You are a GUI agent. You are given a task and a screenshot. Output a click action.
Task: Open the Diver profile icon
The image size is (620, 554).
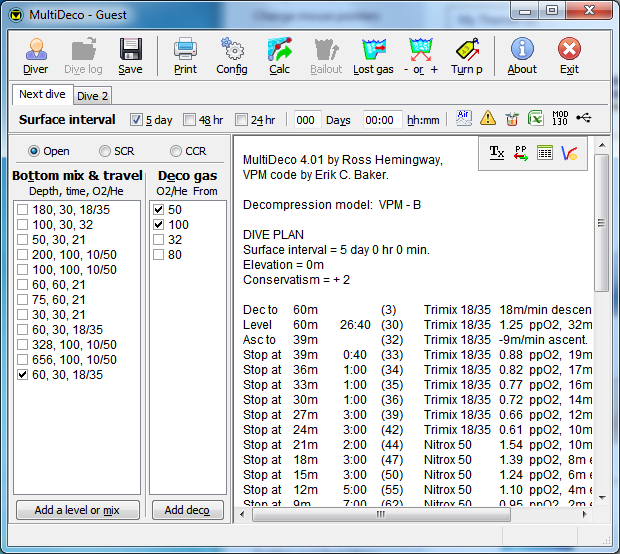pyautogui.click(x=36, y=56)
